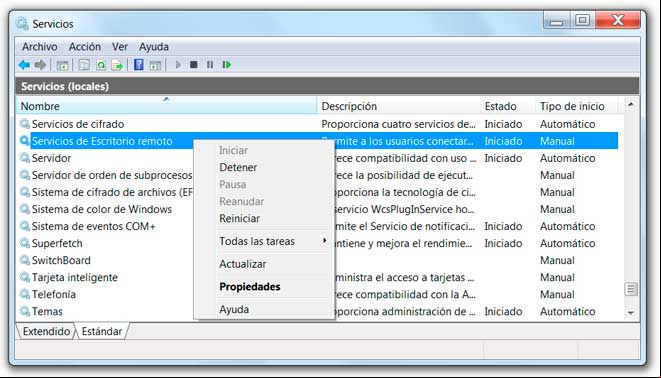Image resolution: width=661 pixels, height=378 pixels.
Task: Click the Forward arrow toolbar icon
Action: click(40, 65)
